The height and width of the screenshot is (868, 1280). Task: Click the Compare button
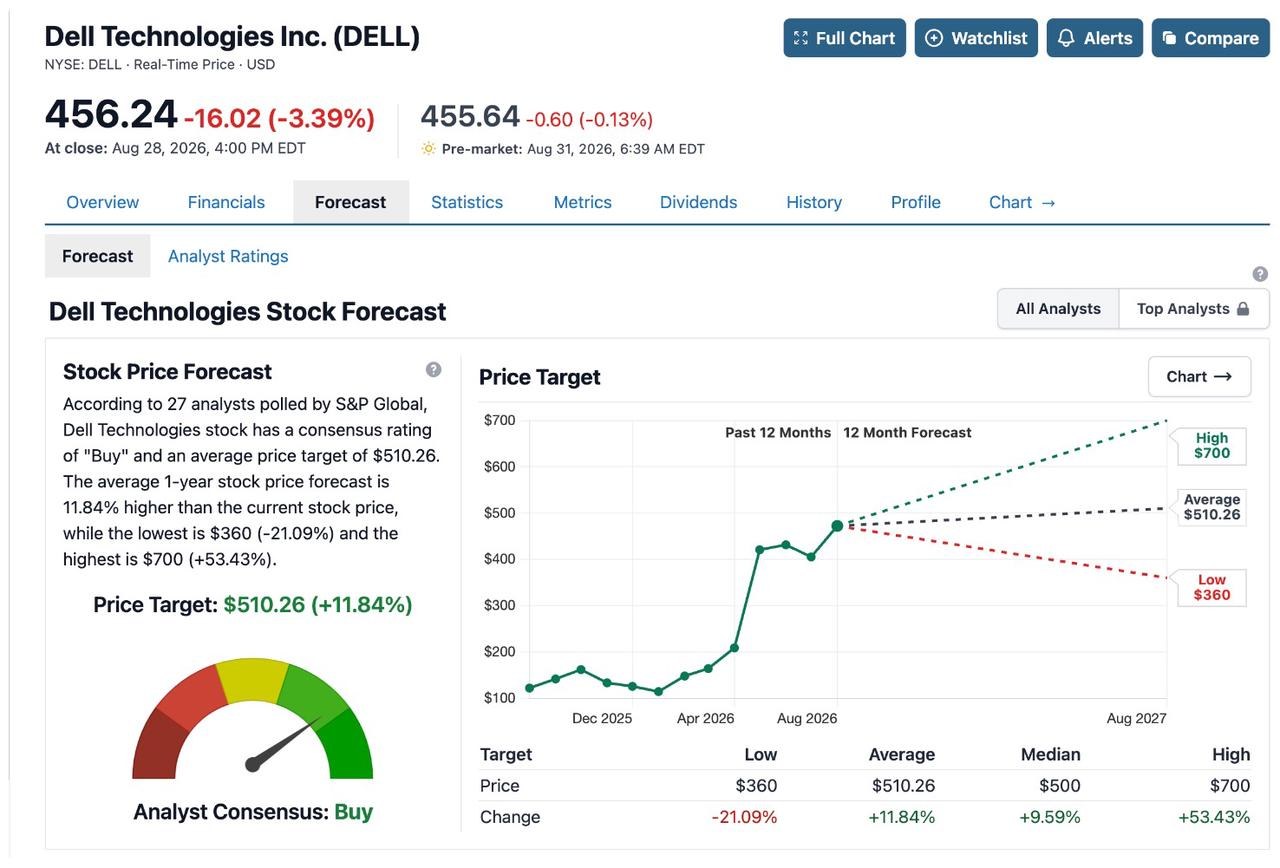[1211, 38]
